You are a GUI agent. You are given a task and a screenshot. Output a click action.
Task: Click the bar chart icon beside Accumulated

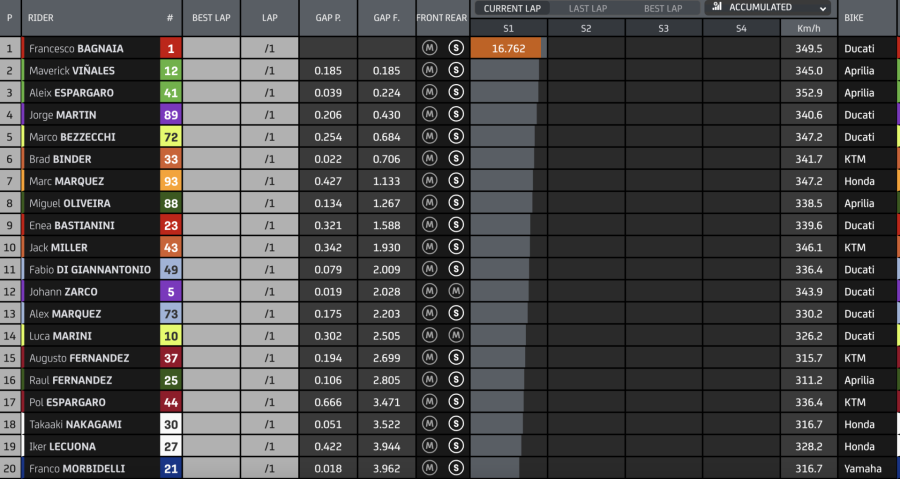click(717, 7)
